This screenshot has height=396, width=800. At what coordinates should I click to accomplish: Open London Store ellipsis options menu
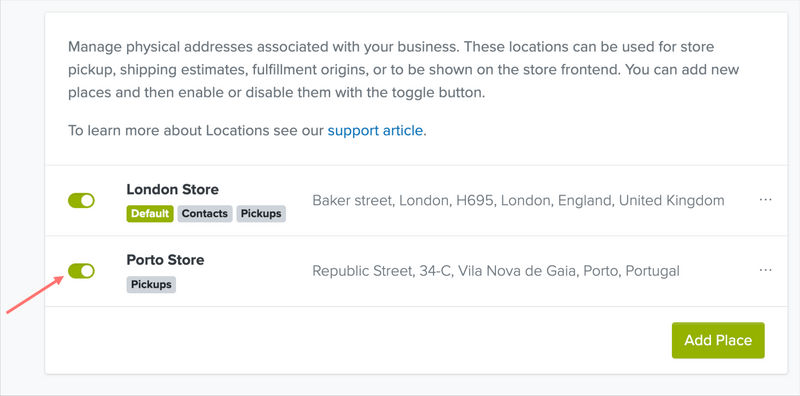765,200
